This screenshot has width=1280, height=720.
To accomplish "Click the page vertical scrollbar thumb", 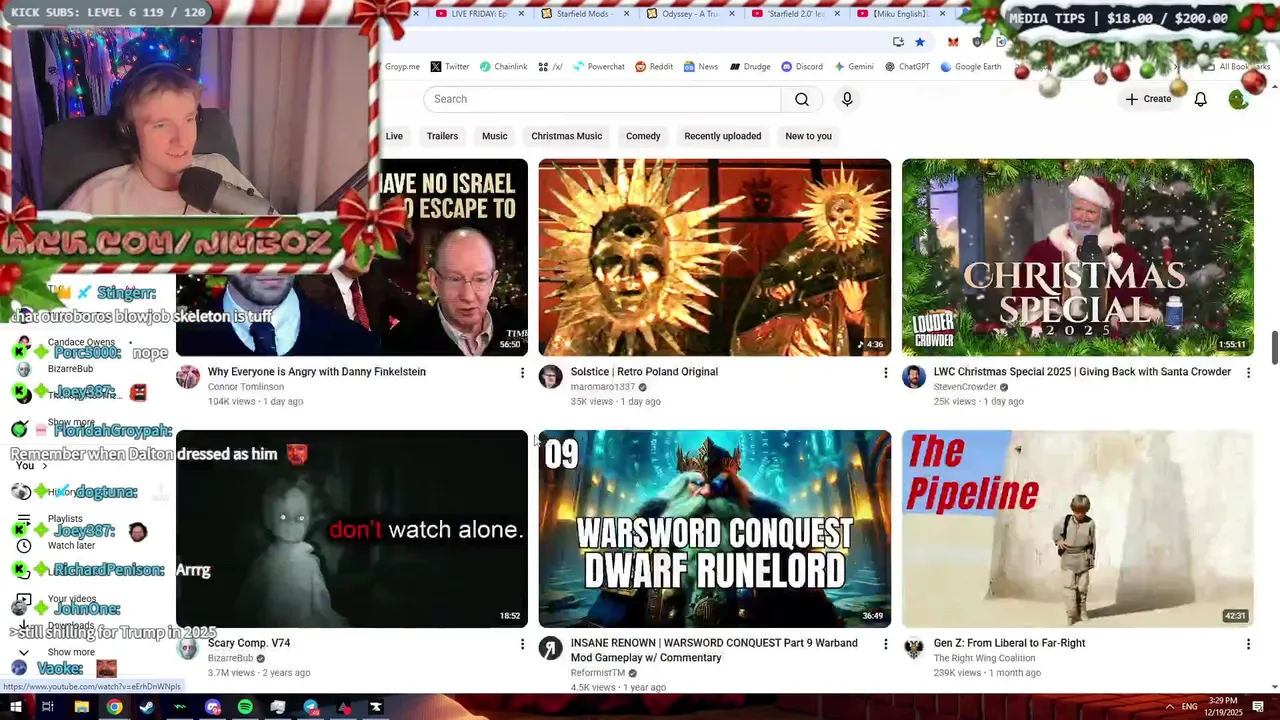I will tap(1274, 347).
